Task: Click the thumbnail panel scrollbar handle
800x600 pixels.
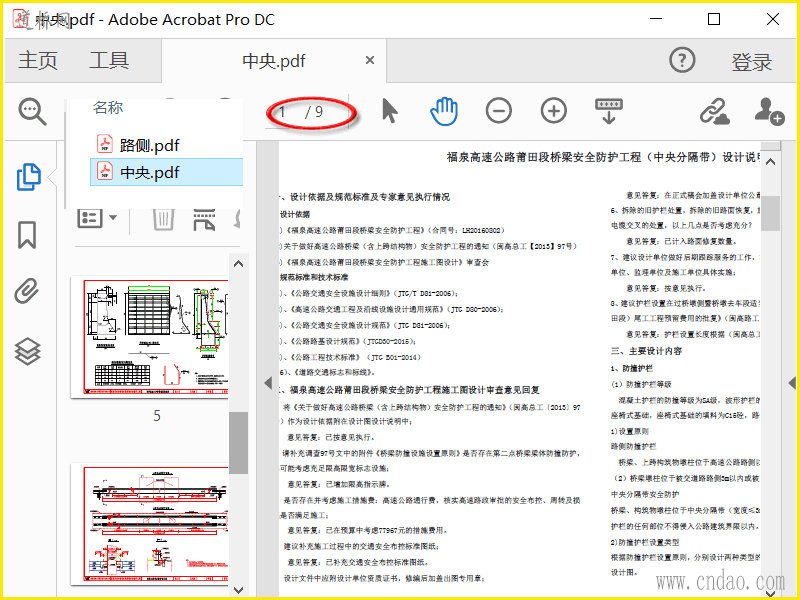Action: pyautogui.click(x=238, y=443)
